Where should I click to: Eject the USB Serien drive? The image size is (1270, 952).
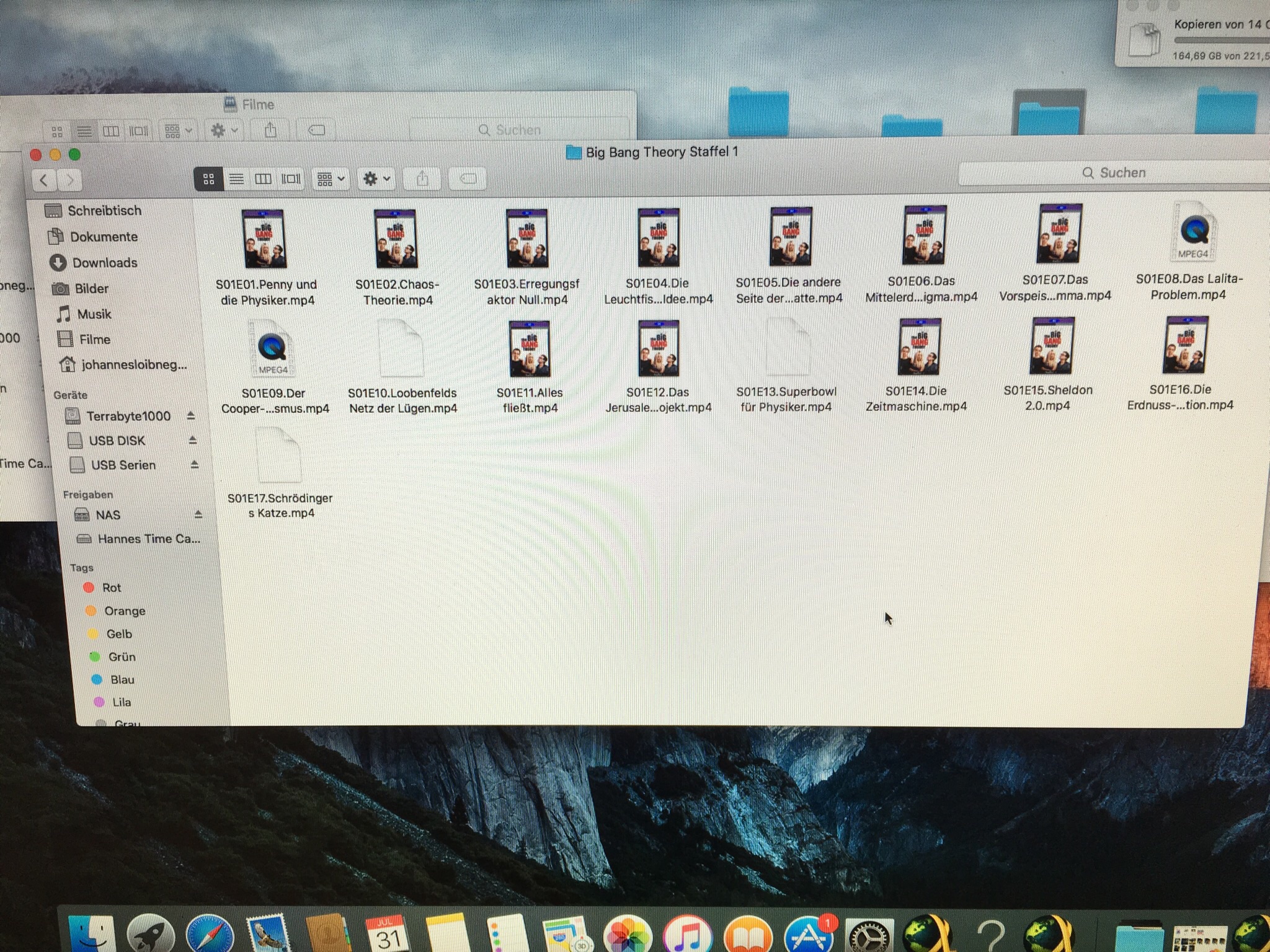tap(195, 465)
